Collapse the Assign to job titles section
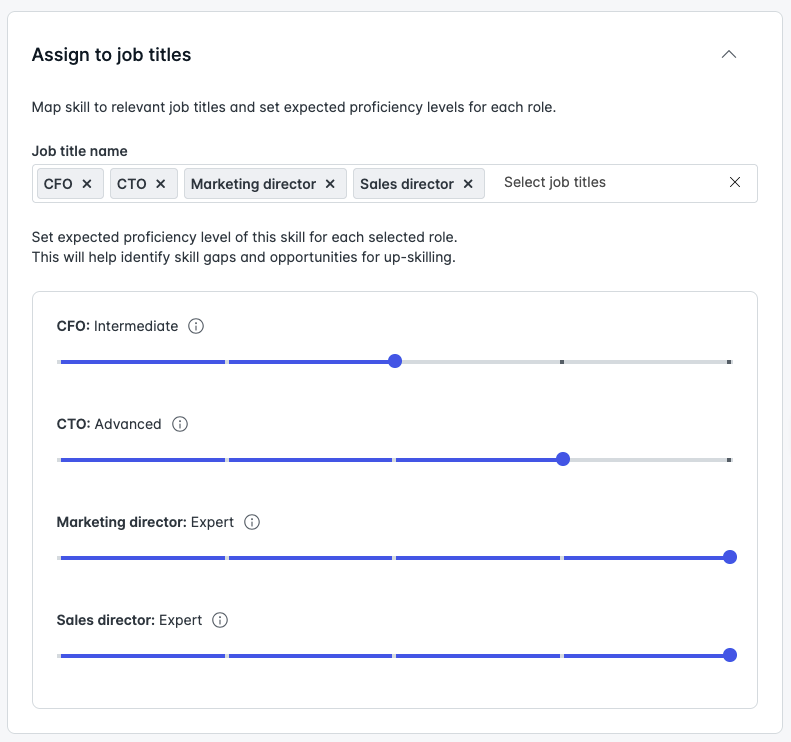Viewport: 791px width, 742px height. [728, 54]
